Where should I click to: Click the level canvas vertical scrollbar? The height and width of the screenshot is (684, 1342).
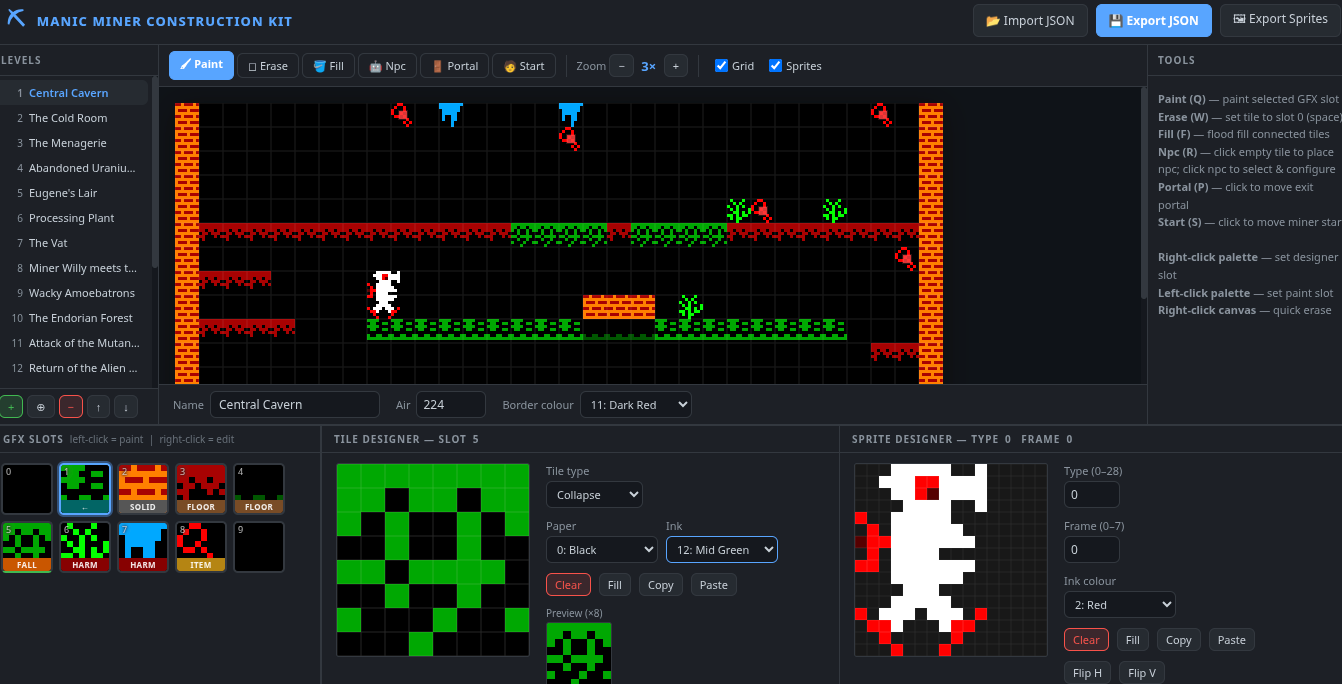pos(1143,195)
